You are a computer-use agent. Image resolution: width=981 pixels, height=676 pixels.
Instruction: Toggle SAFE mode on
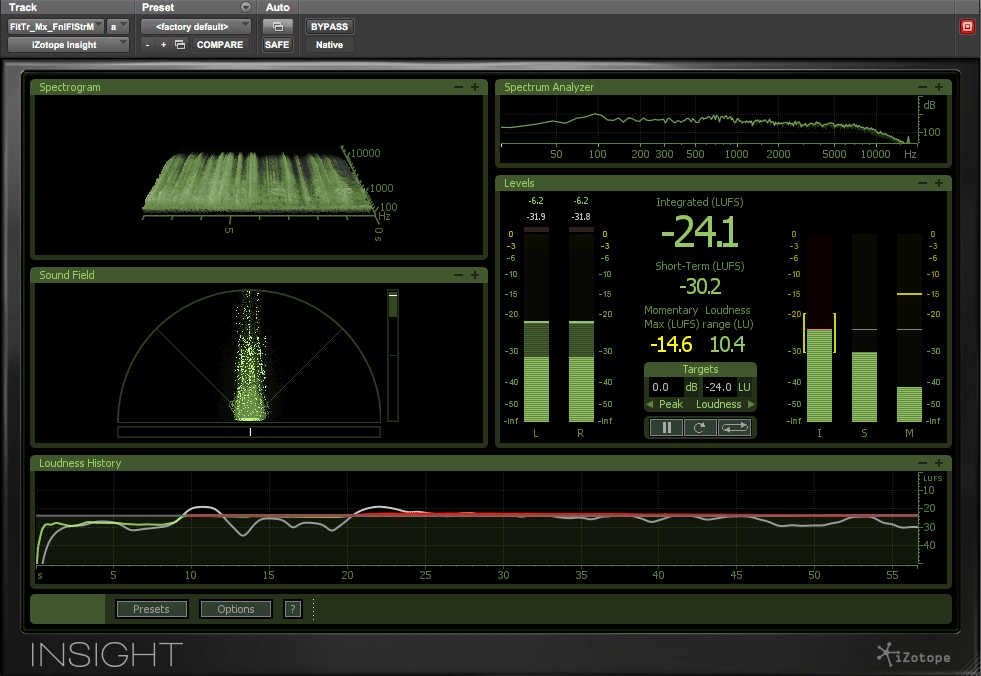pos(277,44)
